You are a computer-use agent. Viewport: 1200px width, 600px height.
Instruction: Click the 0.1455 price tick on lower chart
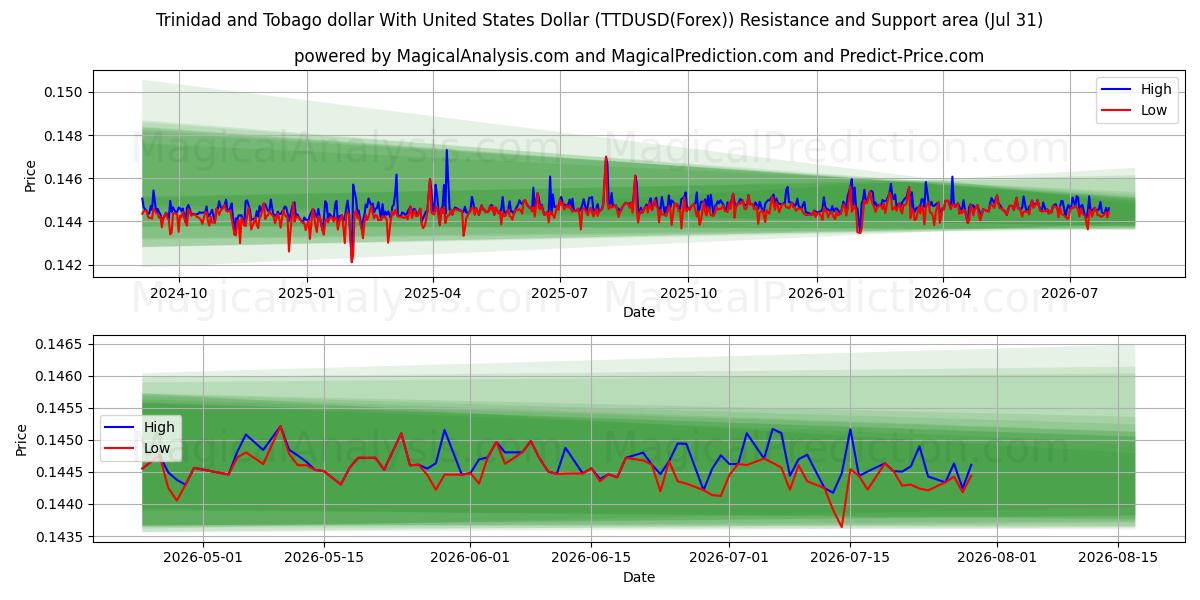(60, 408)
